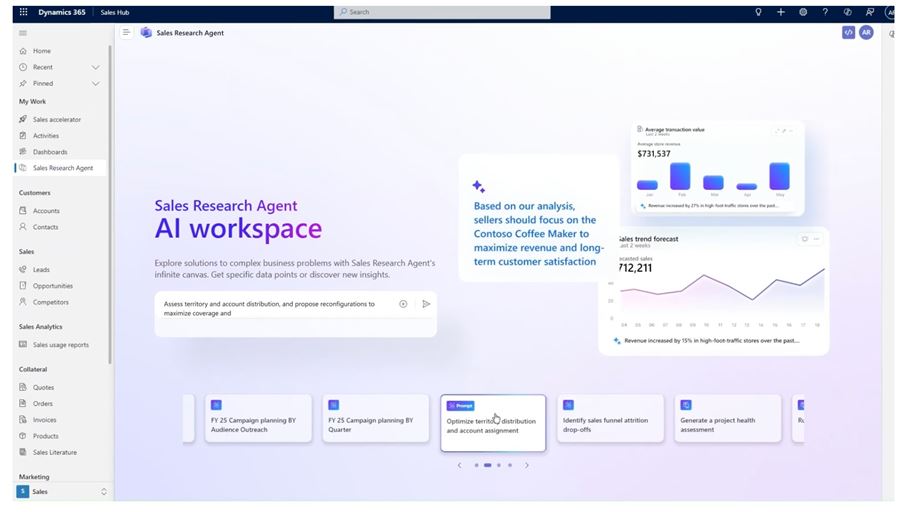Click the Revenue increased by 15% note
911x512 pixels.
tap(711, 341)
